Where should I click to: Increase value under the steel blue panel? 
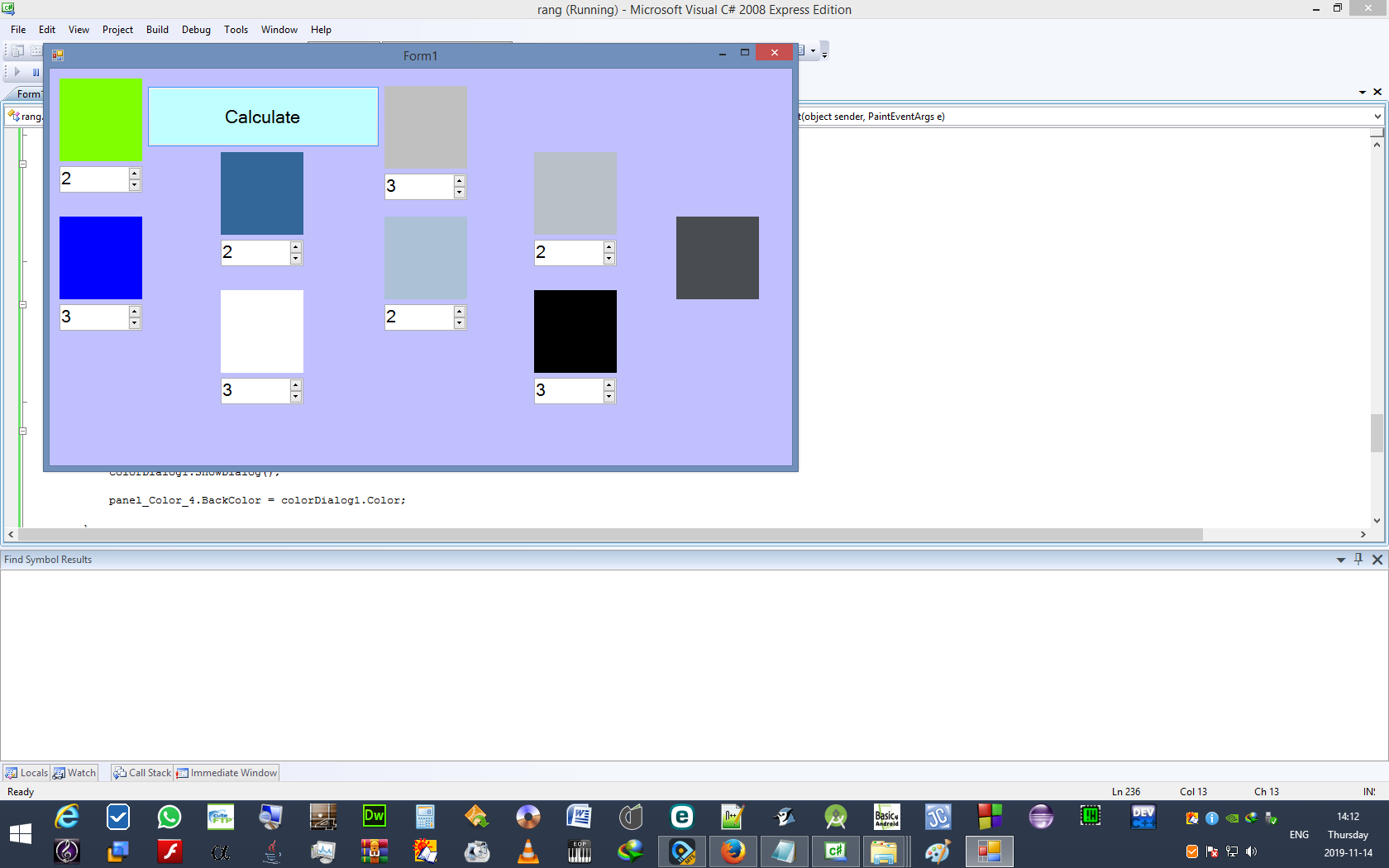tap(295, 247)
